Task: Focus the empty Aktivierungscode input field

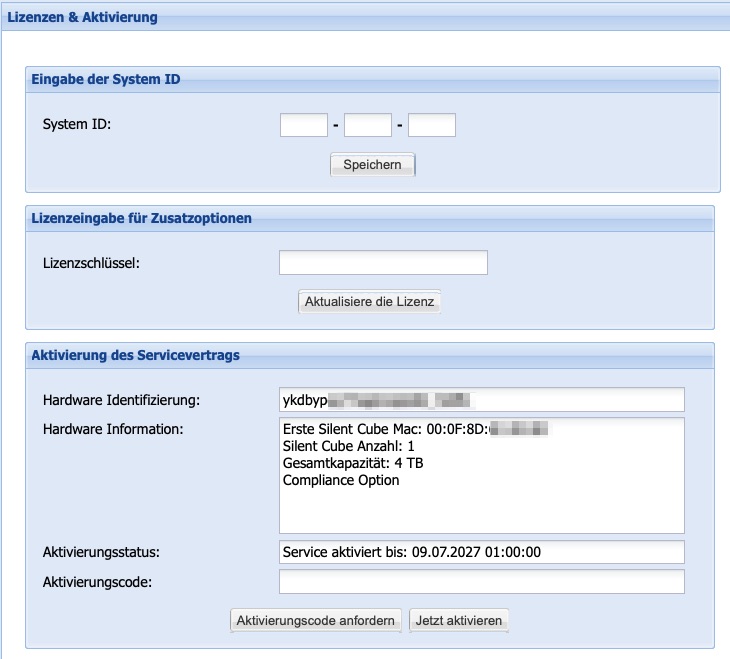Action: (482, 582)
